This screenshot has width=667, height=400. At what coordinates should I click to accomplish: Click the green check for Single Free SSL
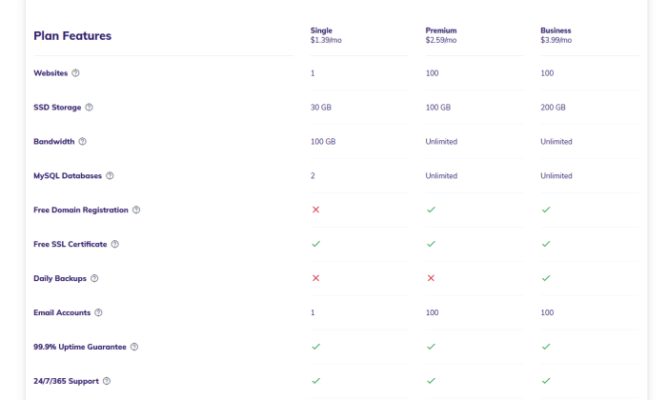pyautogui.click(x=316, y=244)
